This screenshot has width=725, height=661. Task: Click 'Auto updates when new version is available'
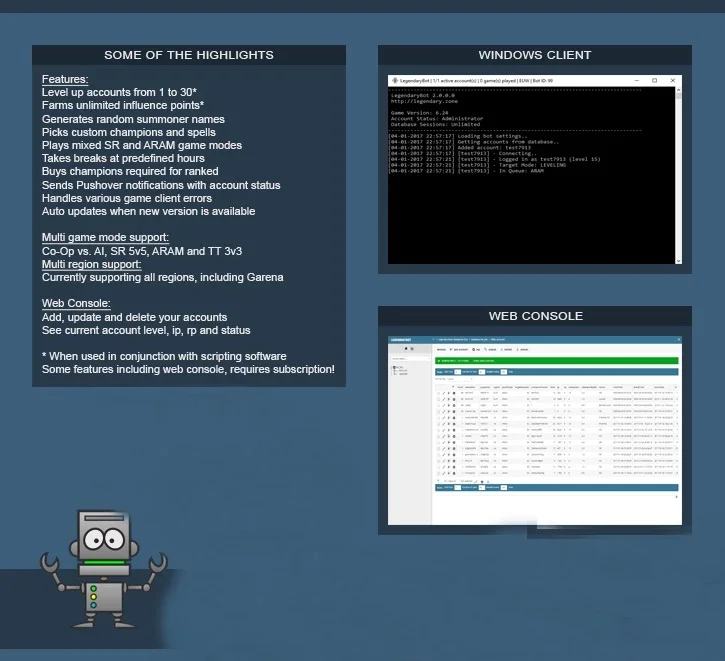point(148,211)
